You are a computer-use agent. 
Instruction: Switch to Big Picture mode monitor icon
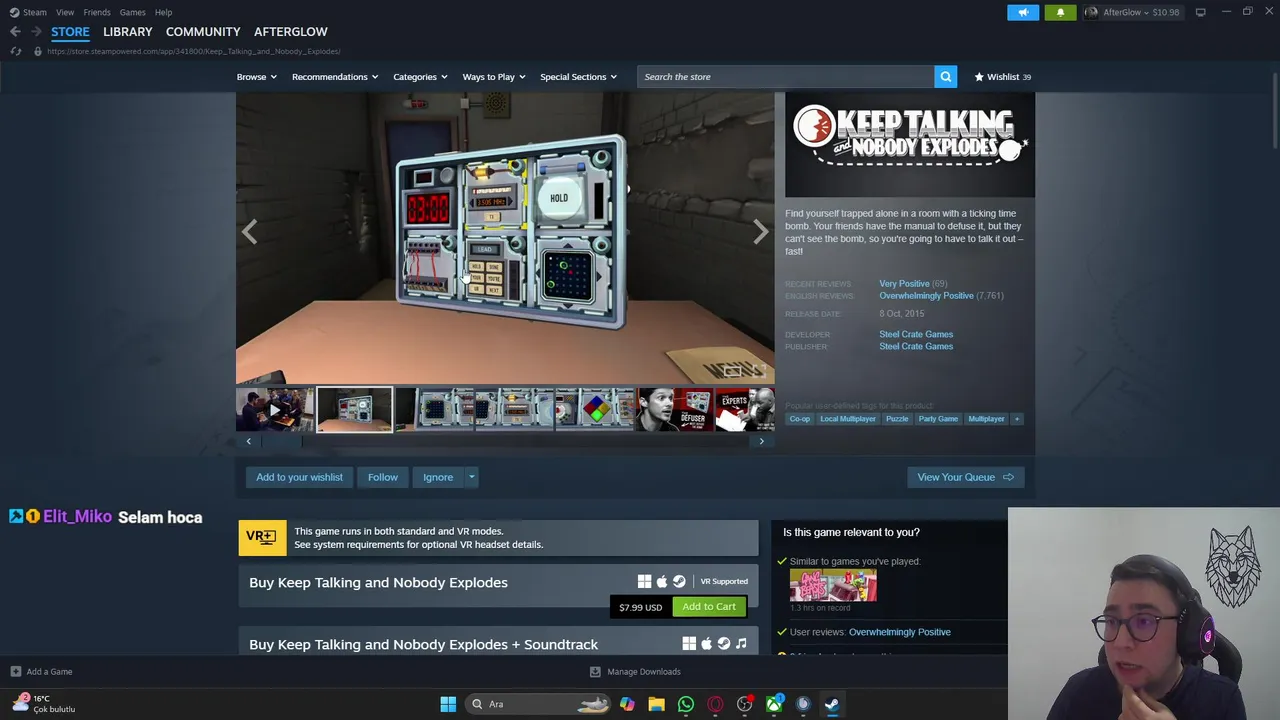pos(1200,12)
